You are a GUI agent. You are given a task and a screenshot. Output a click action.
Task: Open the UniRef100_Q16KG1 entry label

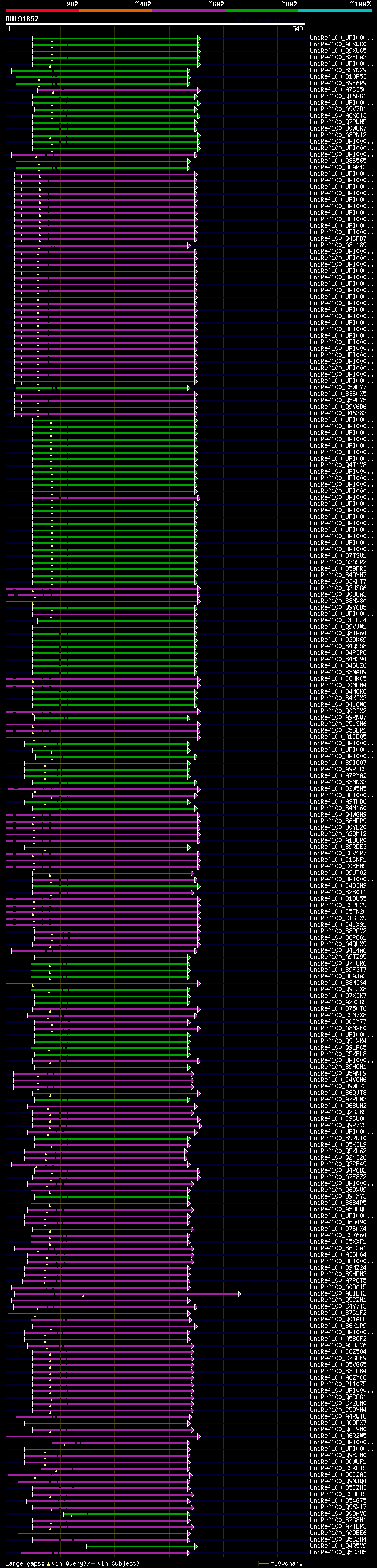pos(338,96)
